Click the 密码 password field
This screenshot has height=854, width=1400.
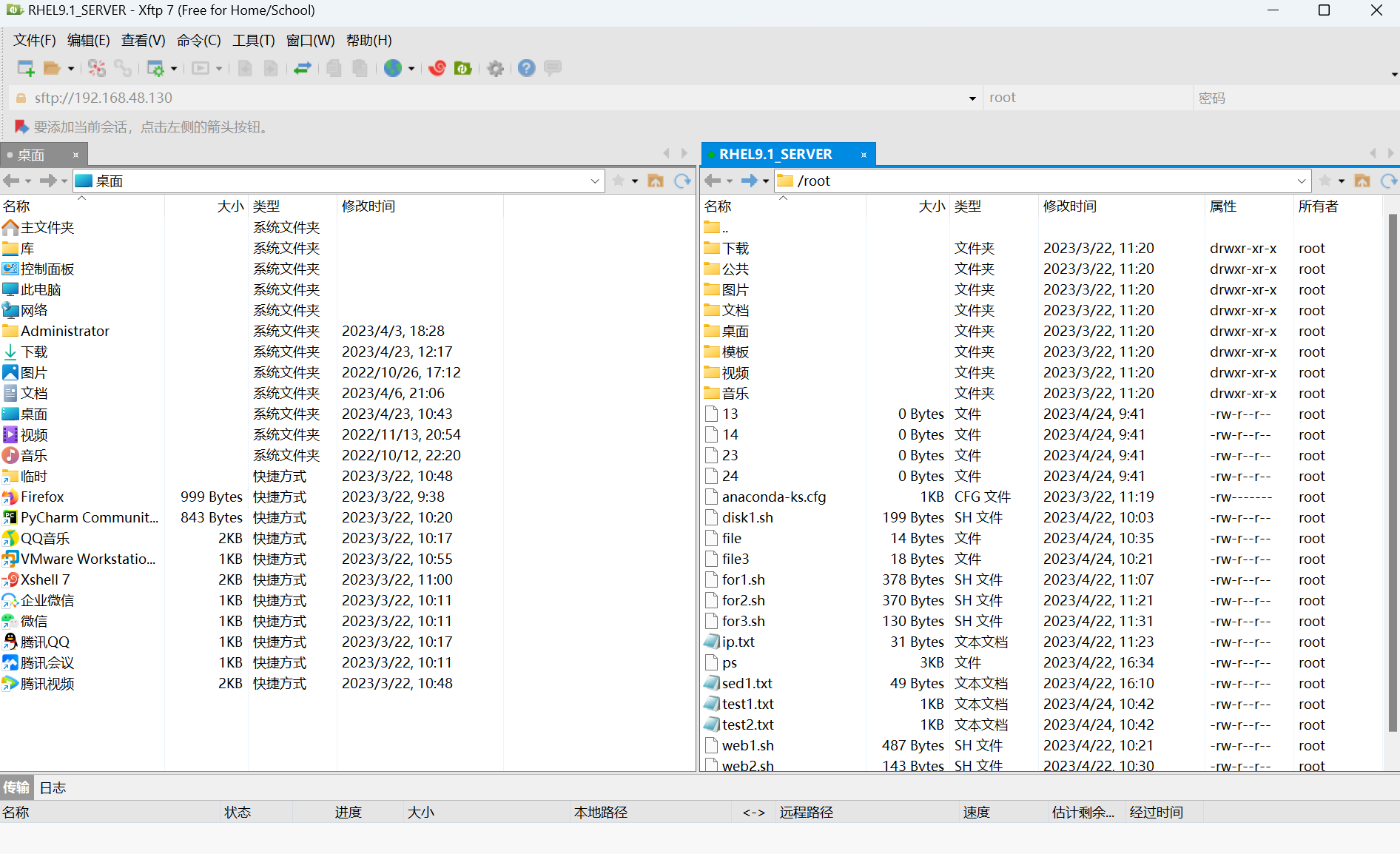[1296, 98]
